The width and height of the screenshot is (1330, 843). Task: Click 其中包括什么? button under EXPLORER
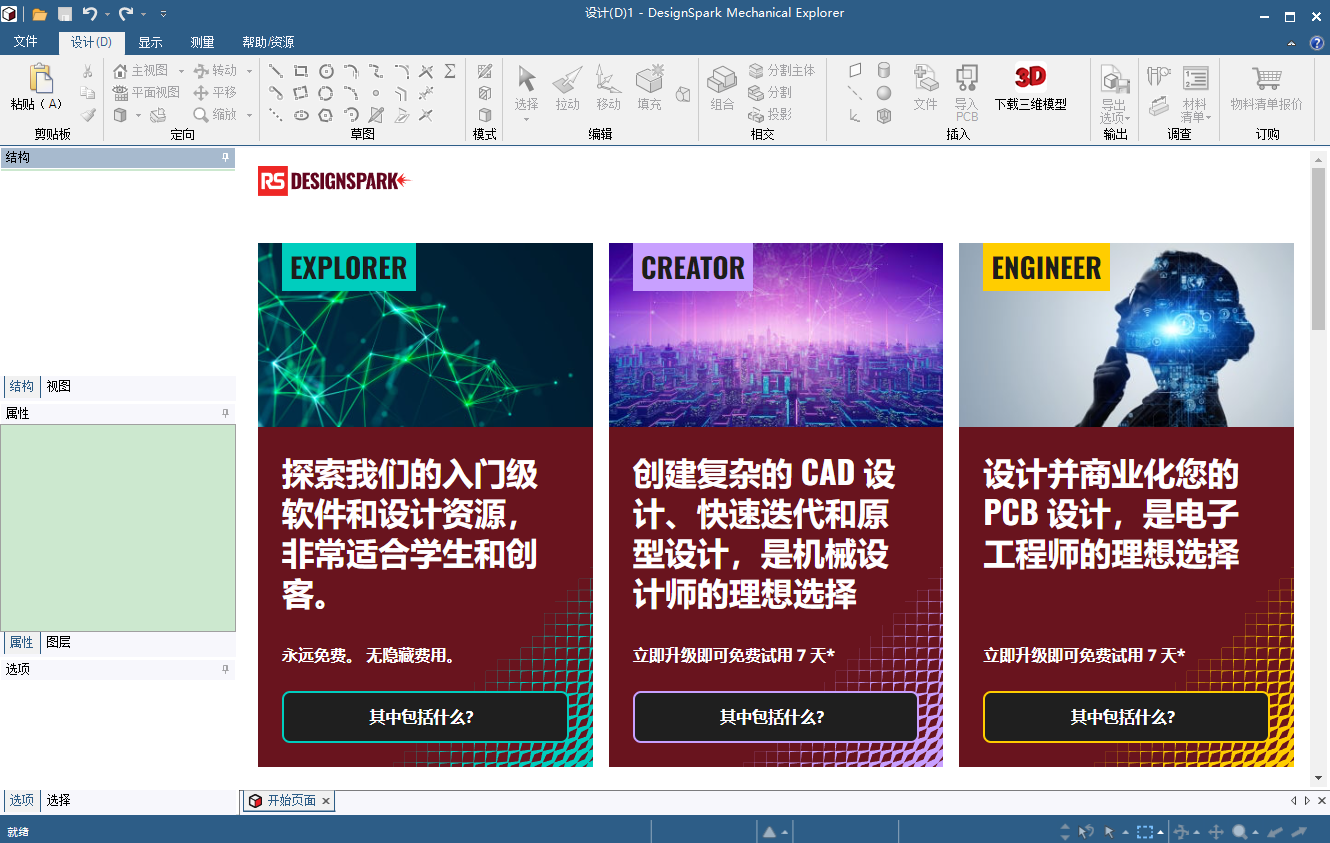click(x=424, y=717)
